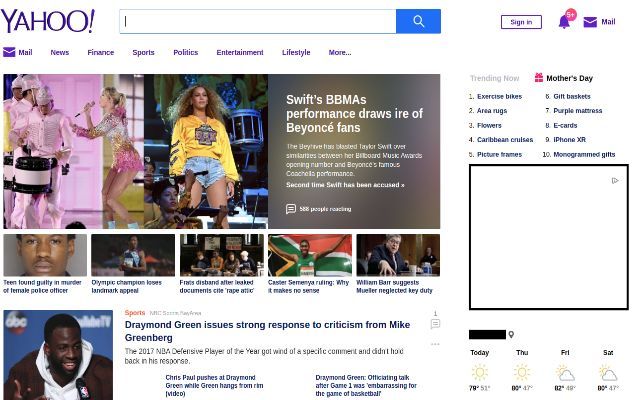The height and width of the screenshot is (400, 635).
Task: Click the Sign in button
Action: pyautogui.click(x=521, y=22)
